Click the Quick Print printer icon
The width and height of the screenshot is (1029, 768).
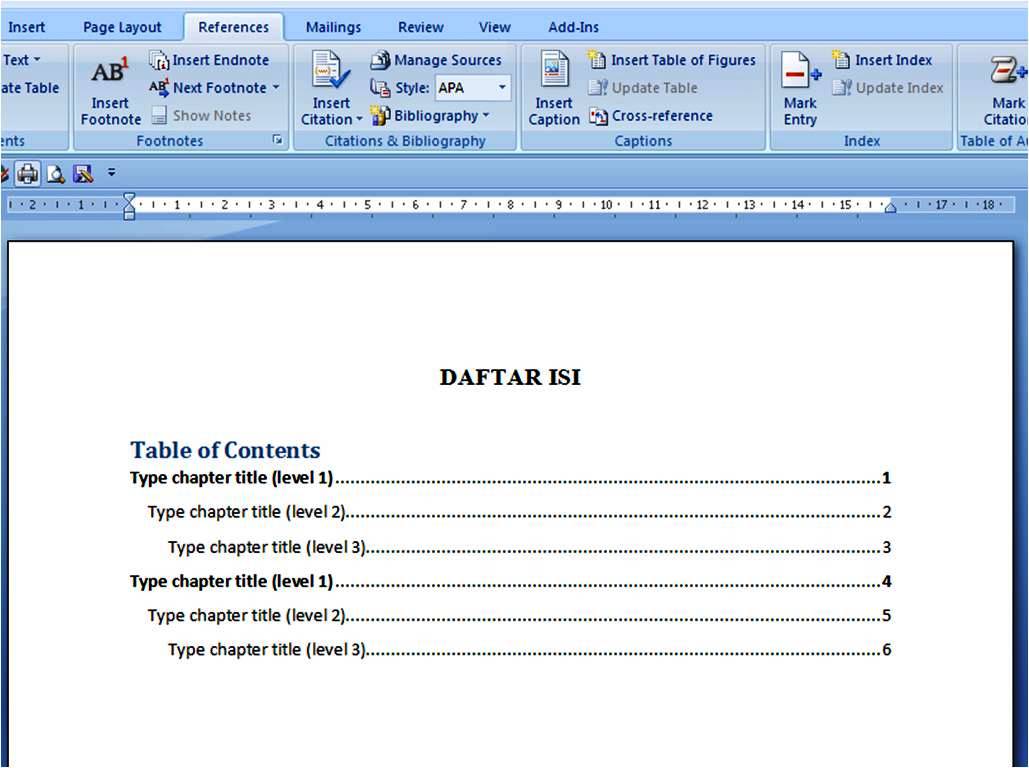28,174
